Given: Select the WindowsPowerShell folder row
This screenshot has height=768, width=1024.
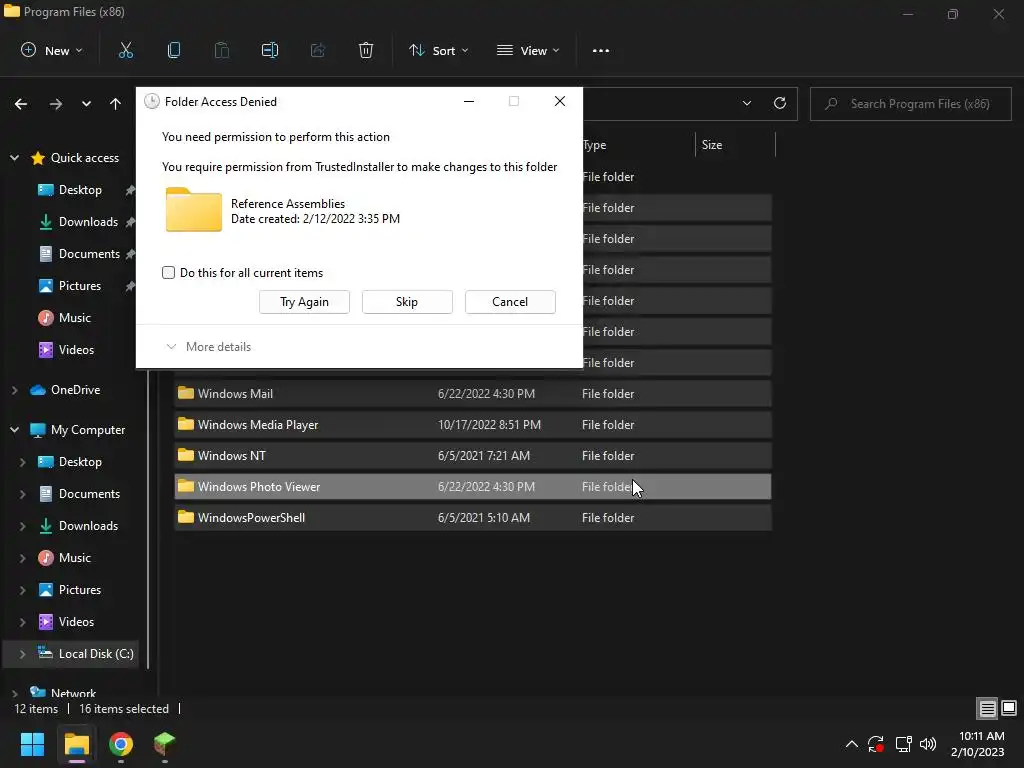Looking at the screenshot, I should point(473,517).
